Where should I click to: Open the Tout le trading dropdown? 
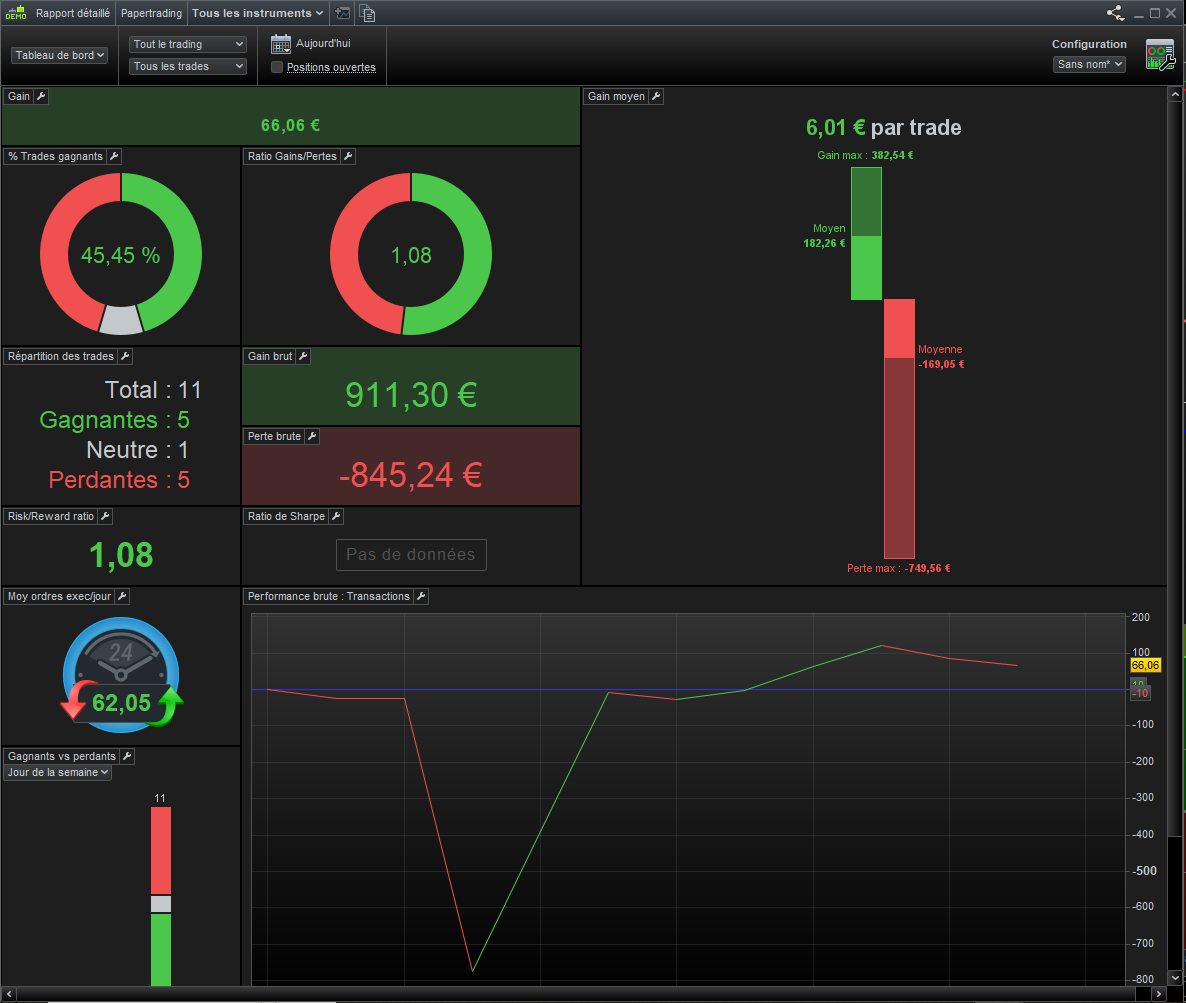(188, 45)
